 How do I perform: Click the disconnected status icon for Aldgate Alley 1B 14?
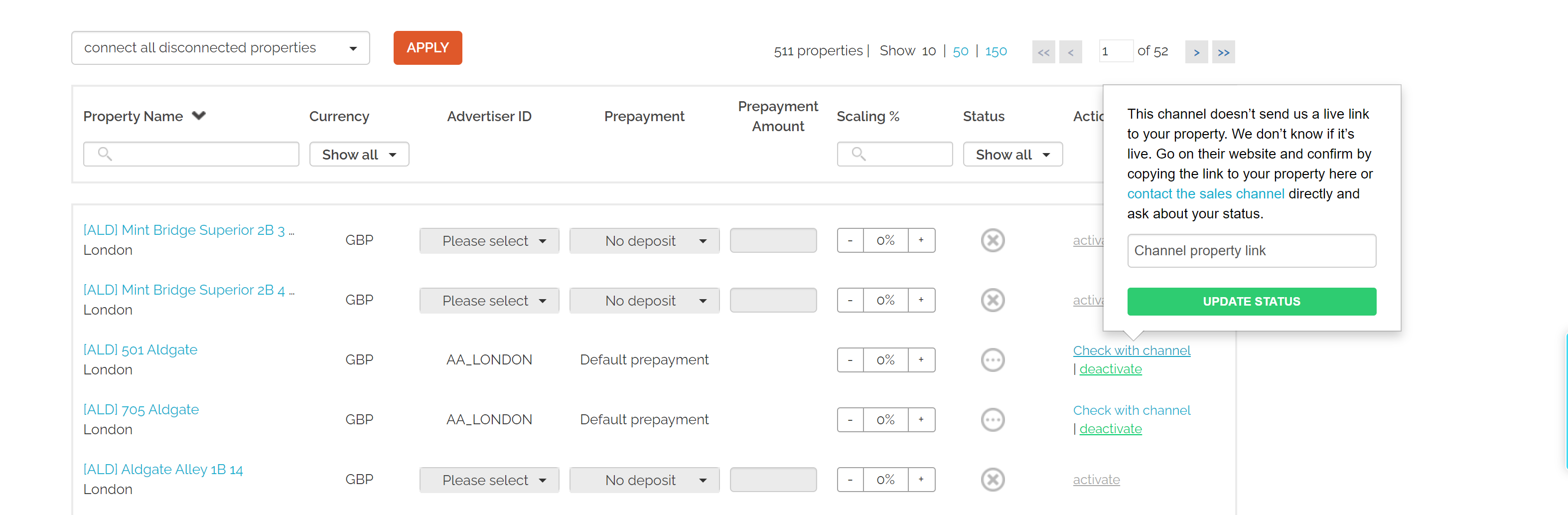click(992, 480)
